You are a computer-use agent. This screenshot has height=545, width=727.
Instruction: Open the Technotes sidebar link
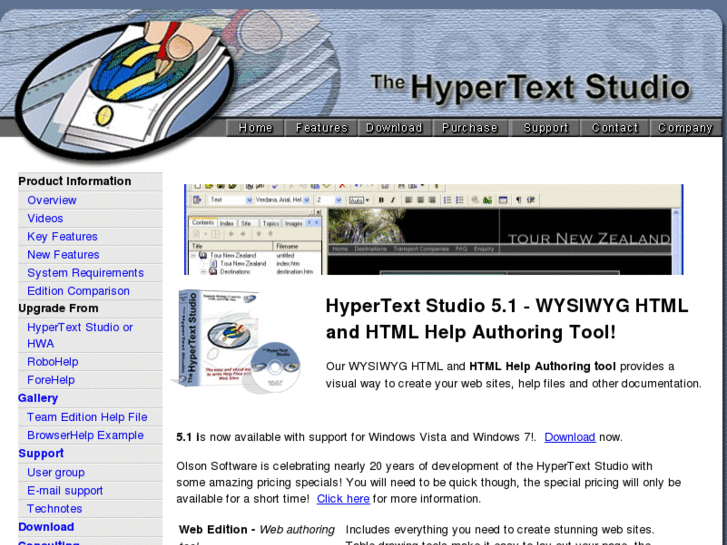click(54, 508)
